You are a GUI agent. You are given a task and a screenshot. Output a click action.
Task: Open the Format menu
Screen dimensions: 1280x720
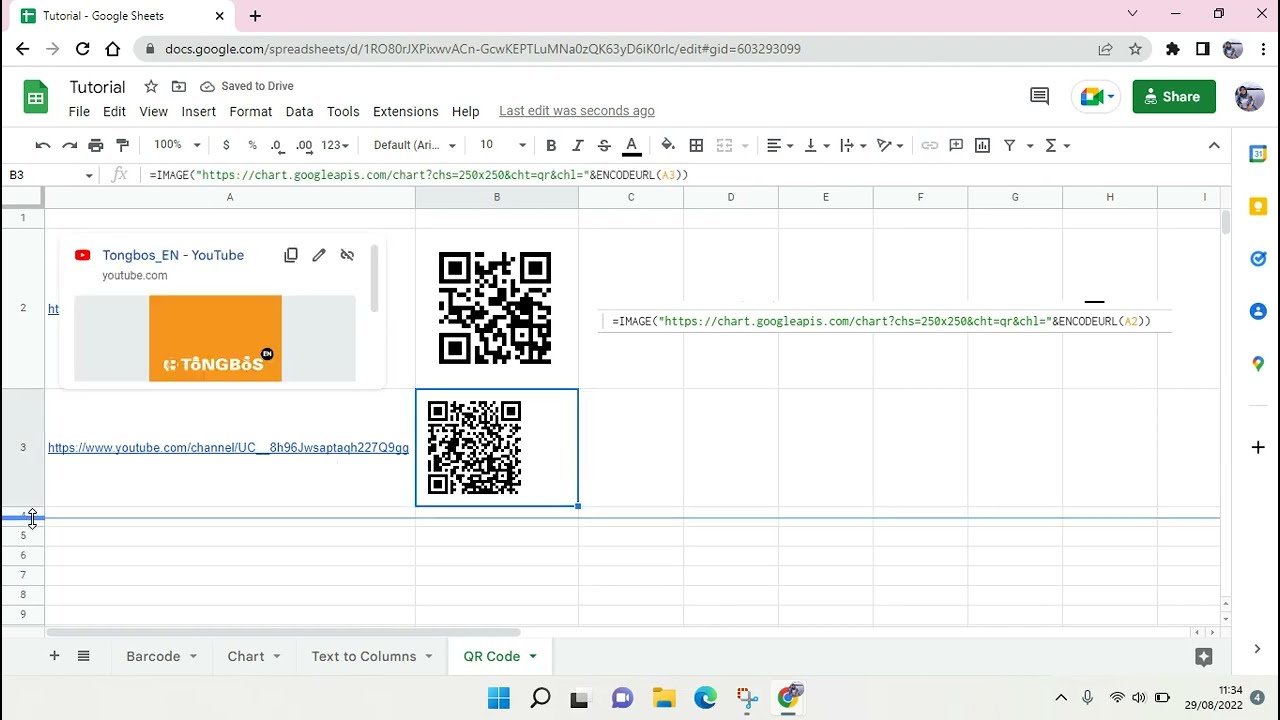pos(250,111)
